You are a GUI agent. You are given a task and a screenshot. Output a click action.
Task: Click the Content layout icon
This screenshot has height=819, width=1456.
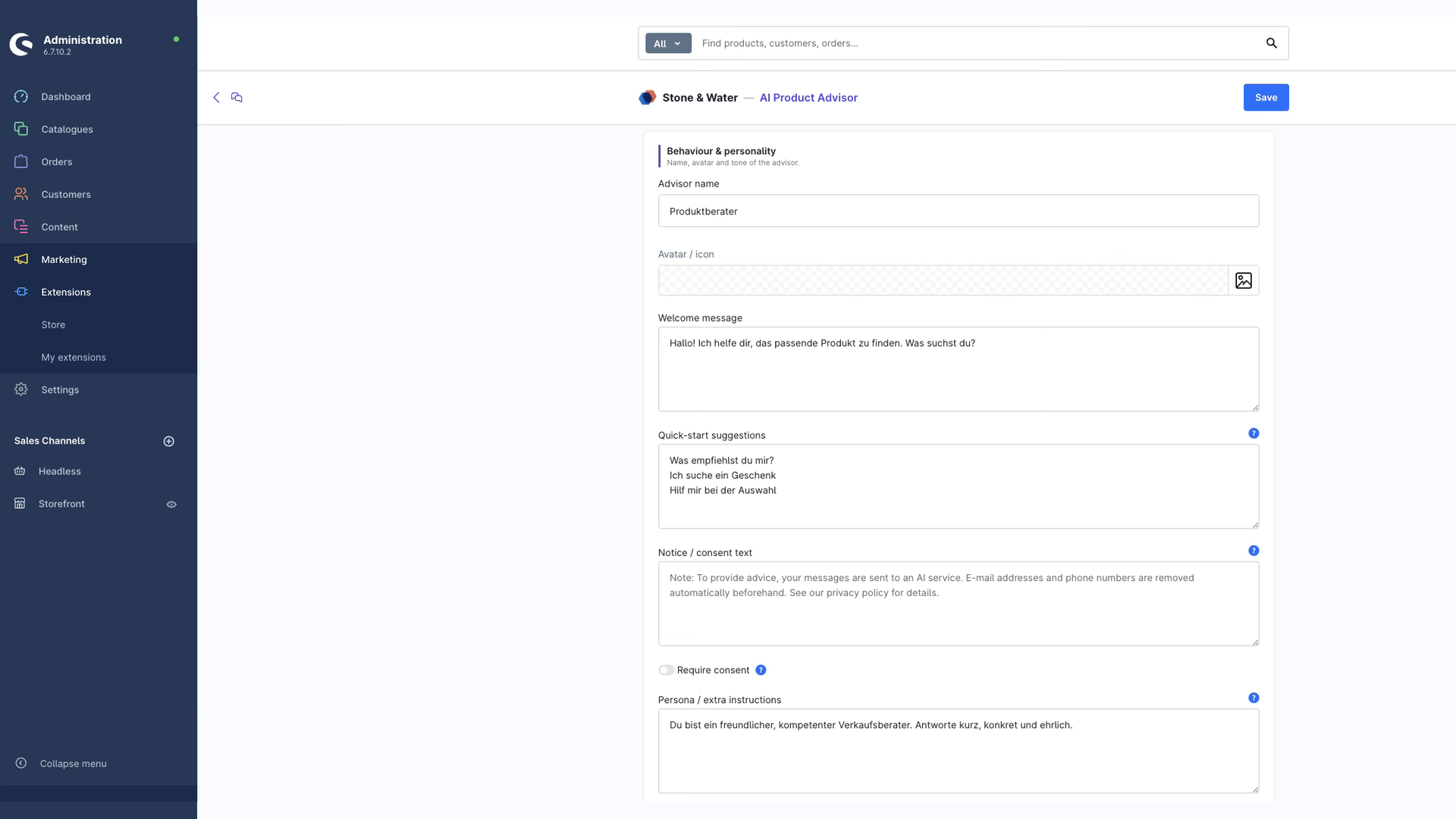tap(21, 227)
